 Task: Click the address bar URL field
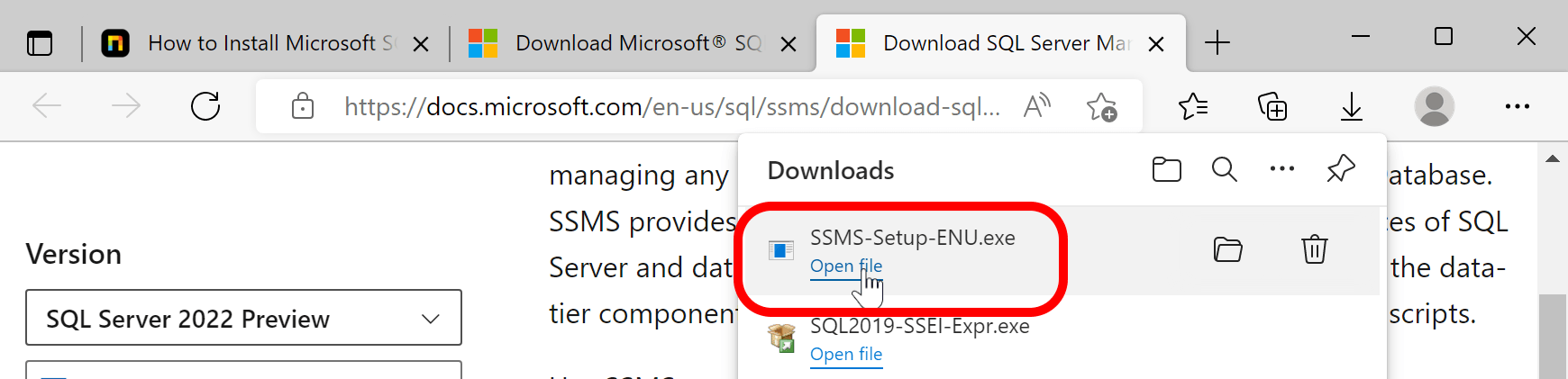click(671, 107)
